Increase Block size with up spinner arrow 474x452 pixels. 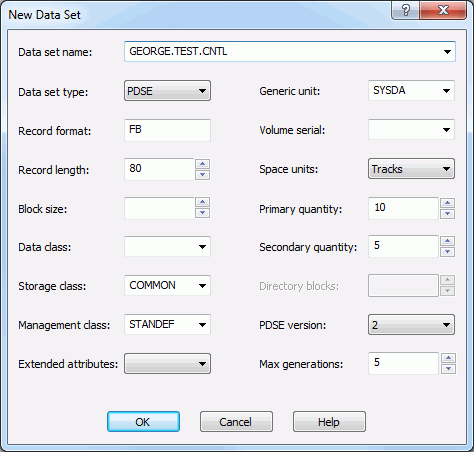coord(202,202)
